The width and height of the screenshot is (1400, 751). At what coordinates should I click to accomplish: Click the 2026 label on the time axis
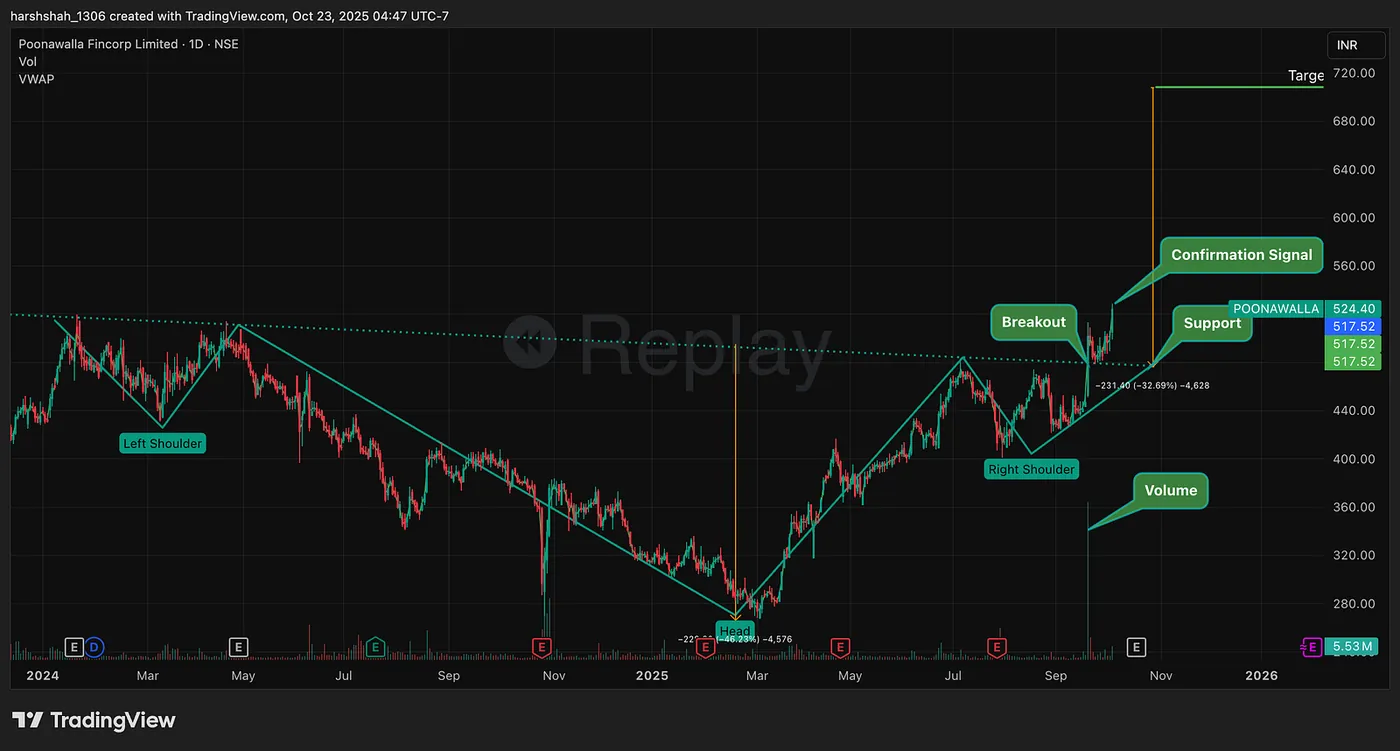1261,676
